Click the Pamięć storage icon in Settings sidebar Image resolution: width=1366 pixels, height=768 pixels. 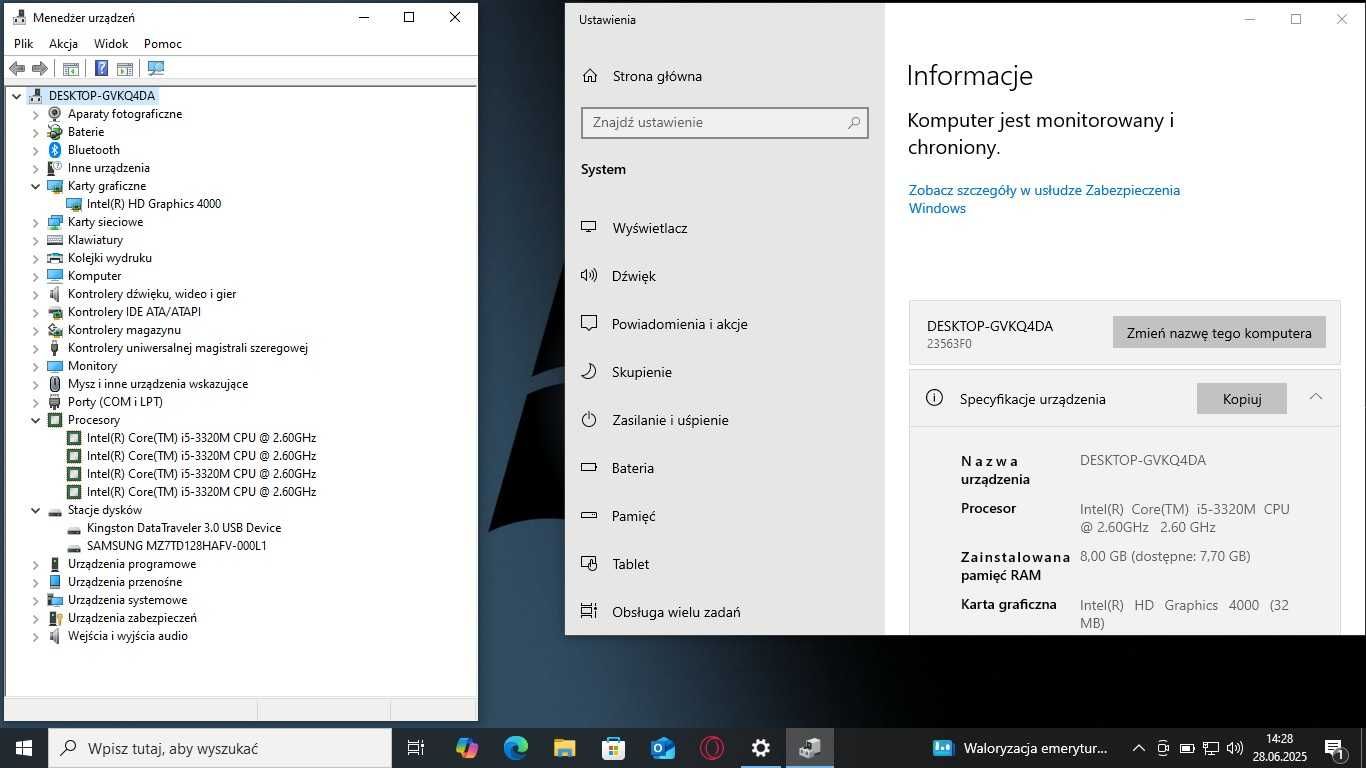589,515
